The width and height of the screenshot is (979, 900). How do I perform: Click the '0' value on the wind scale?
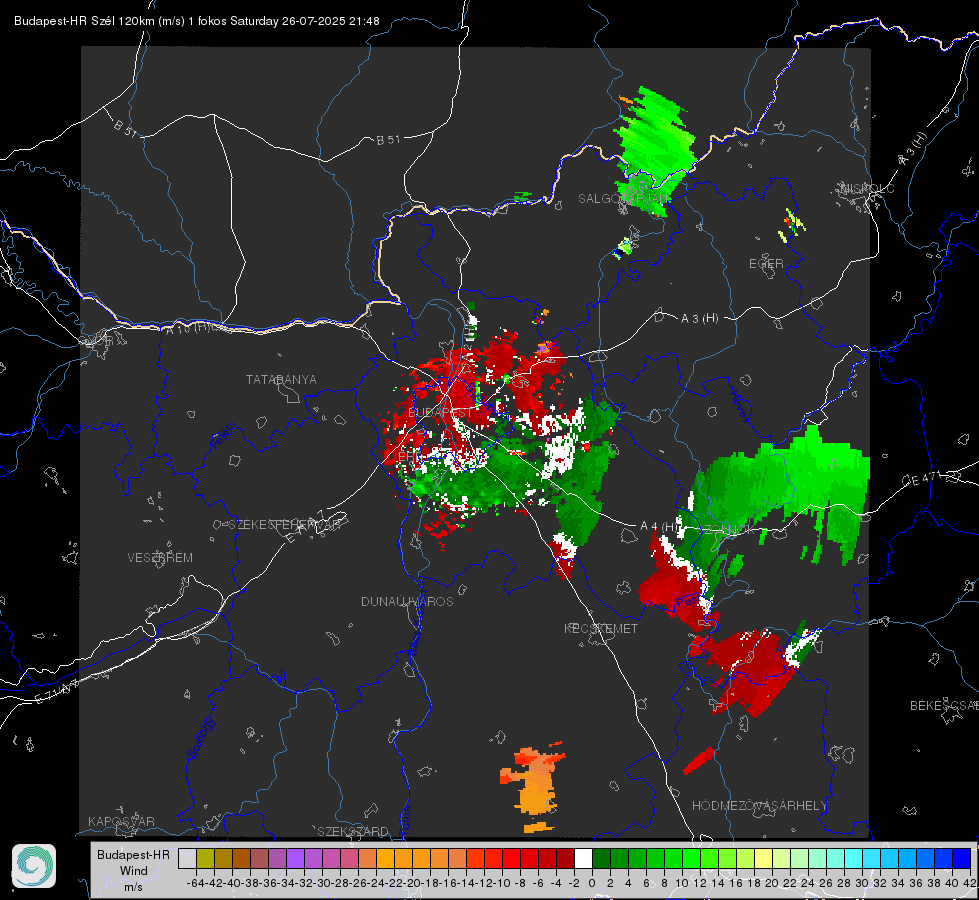pyautogui.click(x=592, y=883)
